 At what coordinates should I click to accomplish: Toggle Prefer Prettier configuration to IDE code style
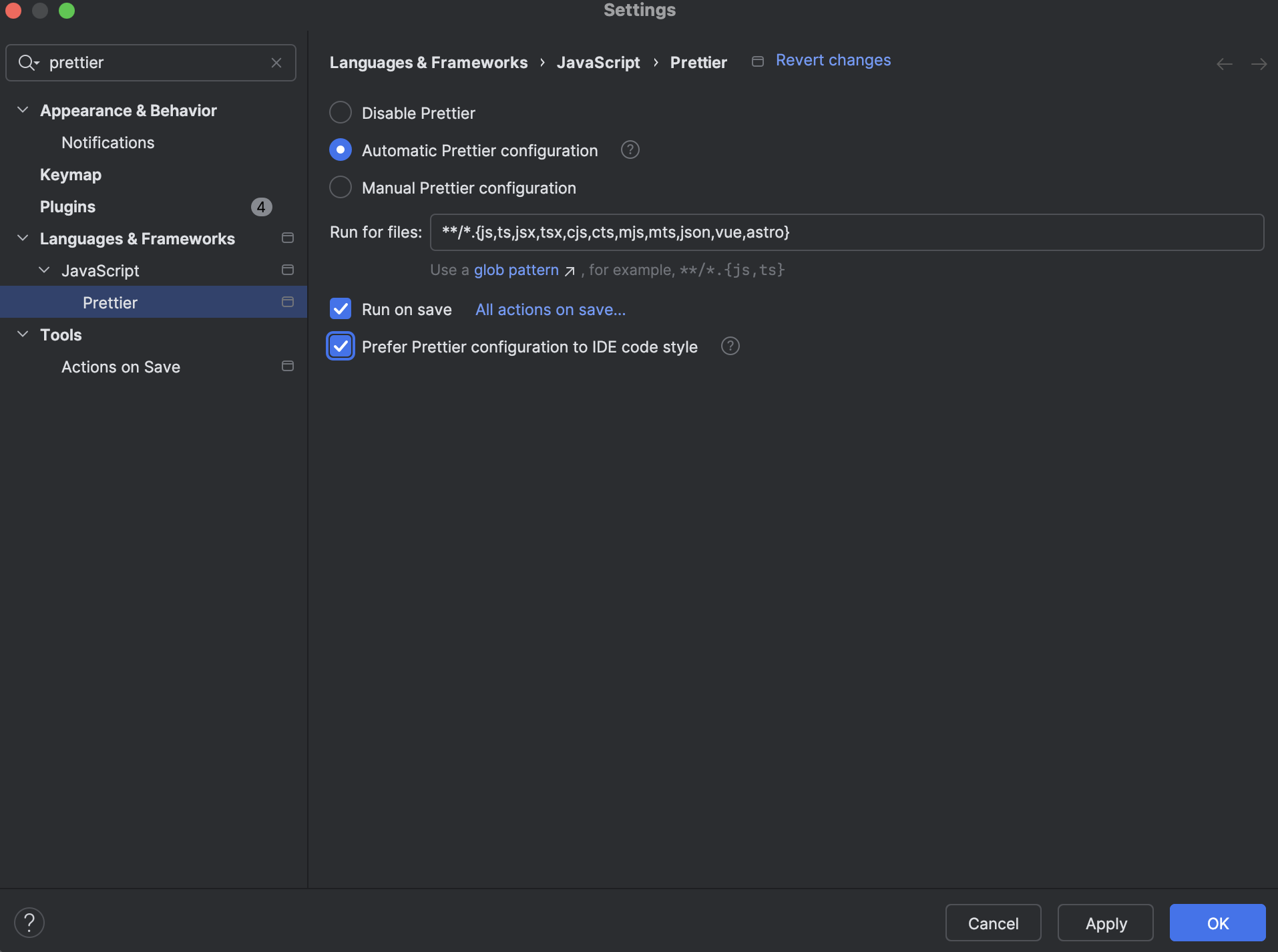341,346
